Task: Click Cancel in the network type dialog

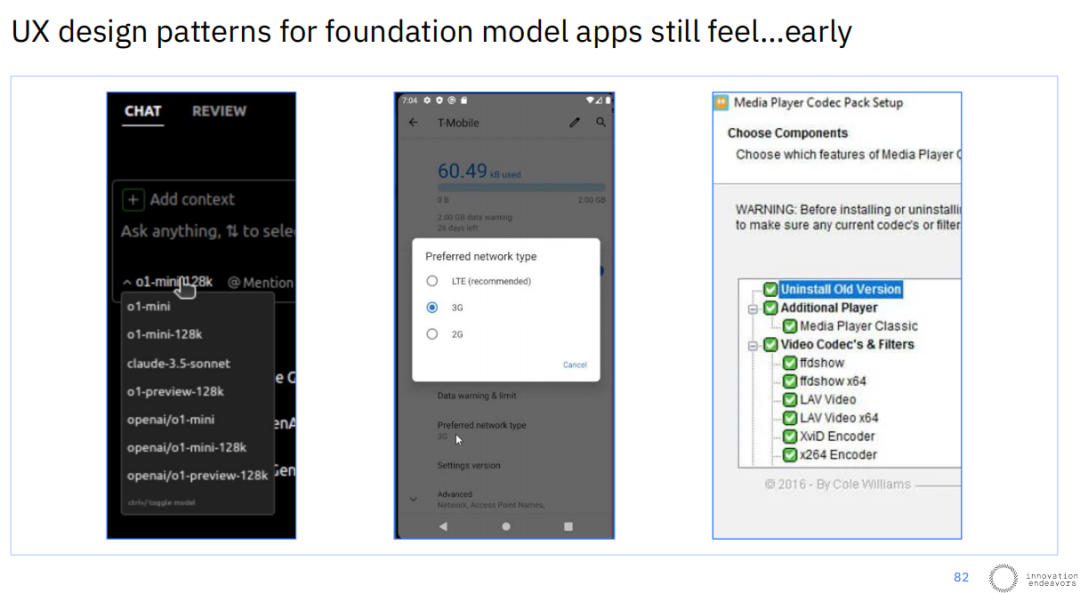Action: point(574,365)
